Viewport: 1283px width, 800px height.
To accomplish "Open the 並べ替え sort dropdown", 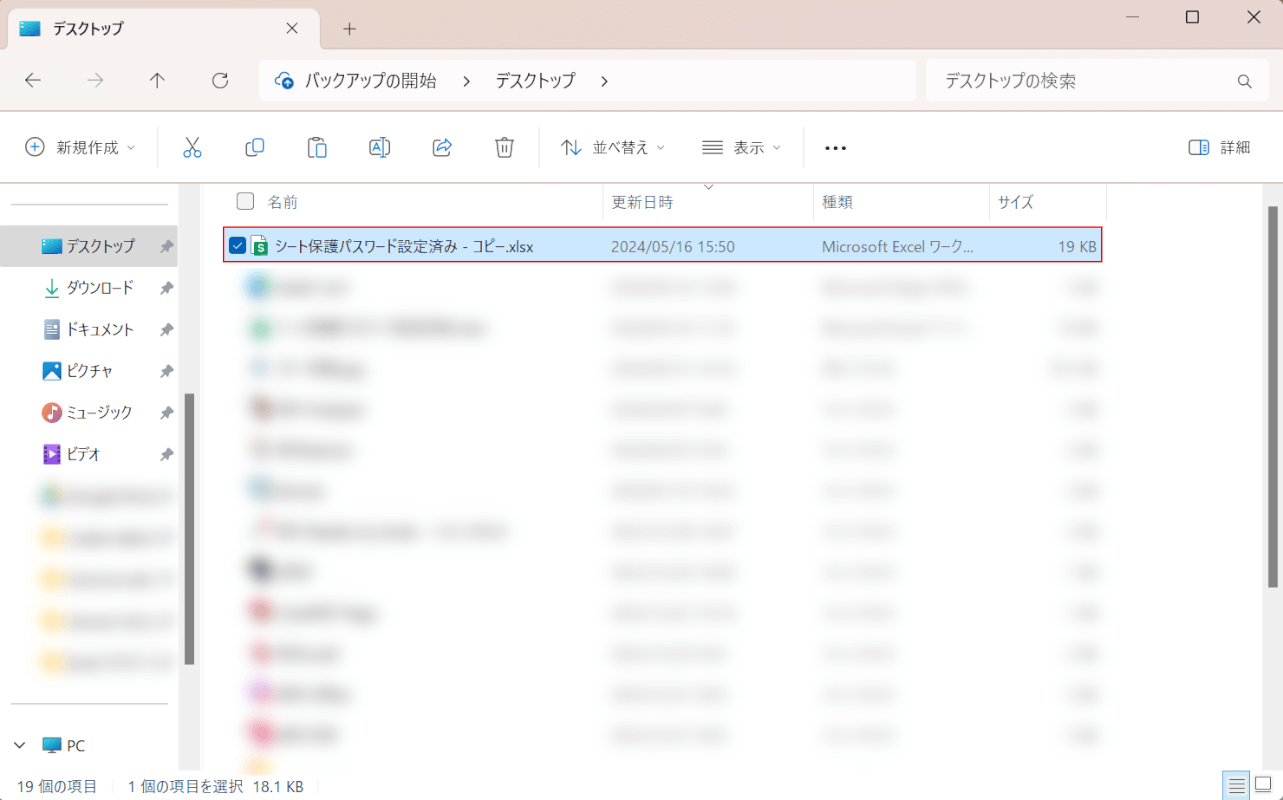I will pos(613,147).
